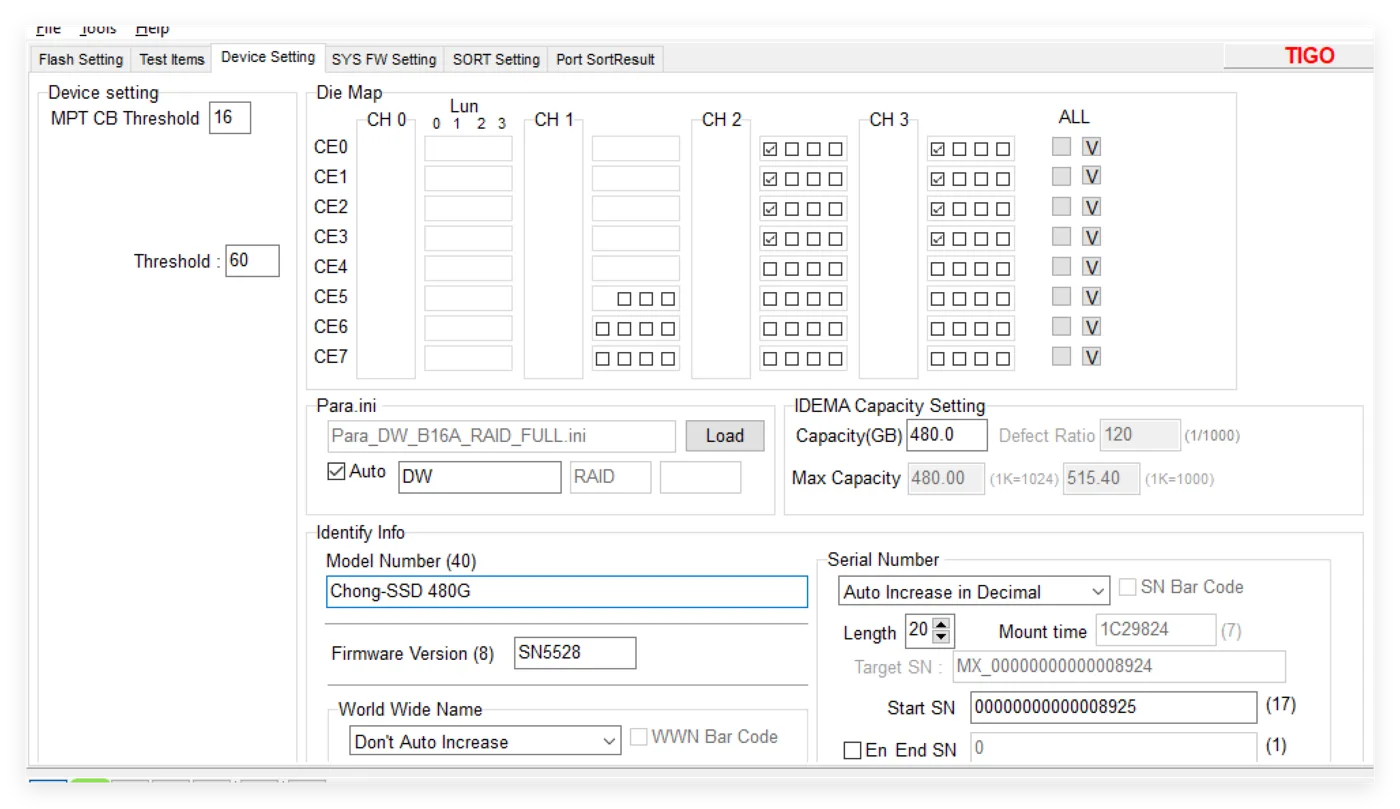Check CH 2 CE4 Lun 0 checkbox
The width and height of the screenshot is (1400, 809).
[x=770, y=269]
